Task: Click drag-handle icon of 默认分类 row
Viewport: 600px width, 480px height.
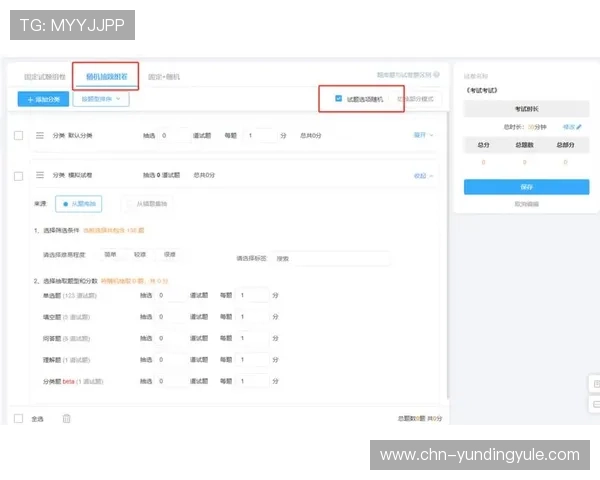Action: 40,136
